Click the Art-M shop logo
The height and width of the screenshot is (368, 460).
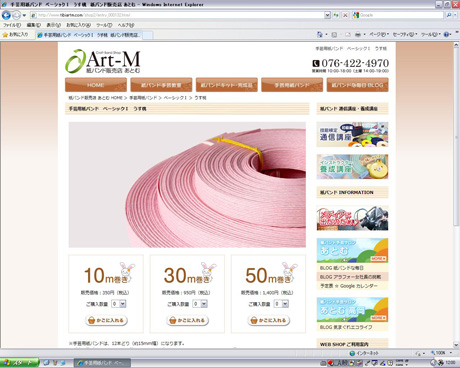click(103, 62)
